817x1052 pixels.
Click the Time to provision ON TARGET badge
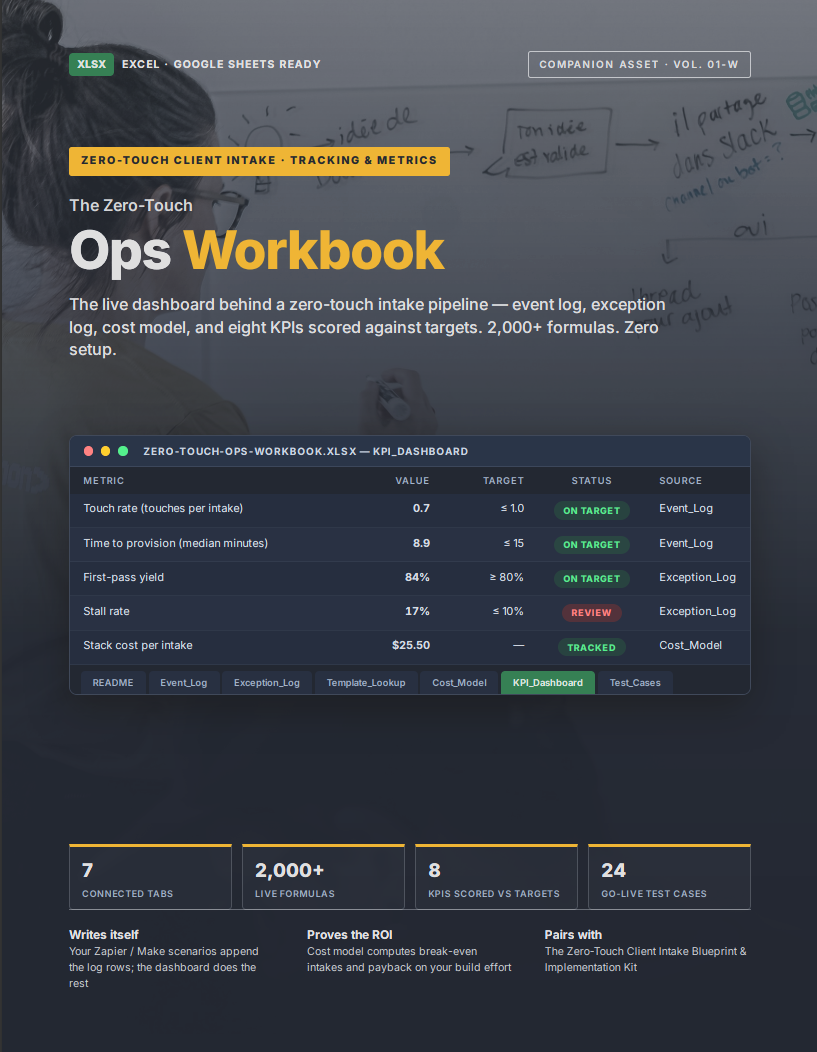click(592, 545)
